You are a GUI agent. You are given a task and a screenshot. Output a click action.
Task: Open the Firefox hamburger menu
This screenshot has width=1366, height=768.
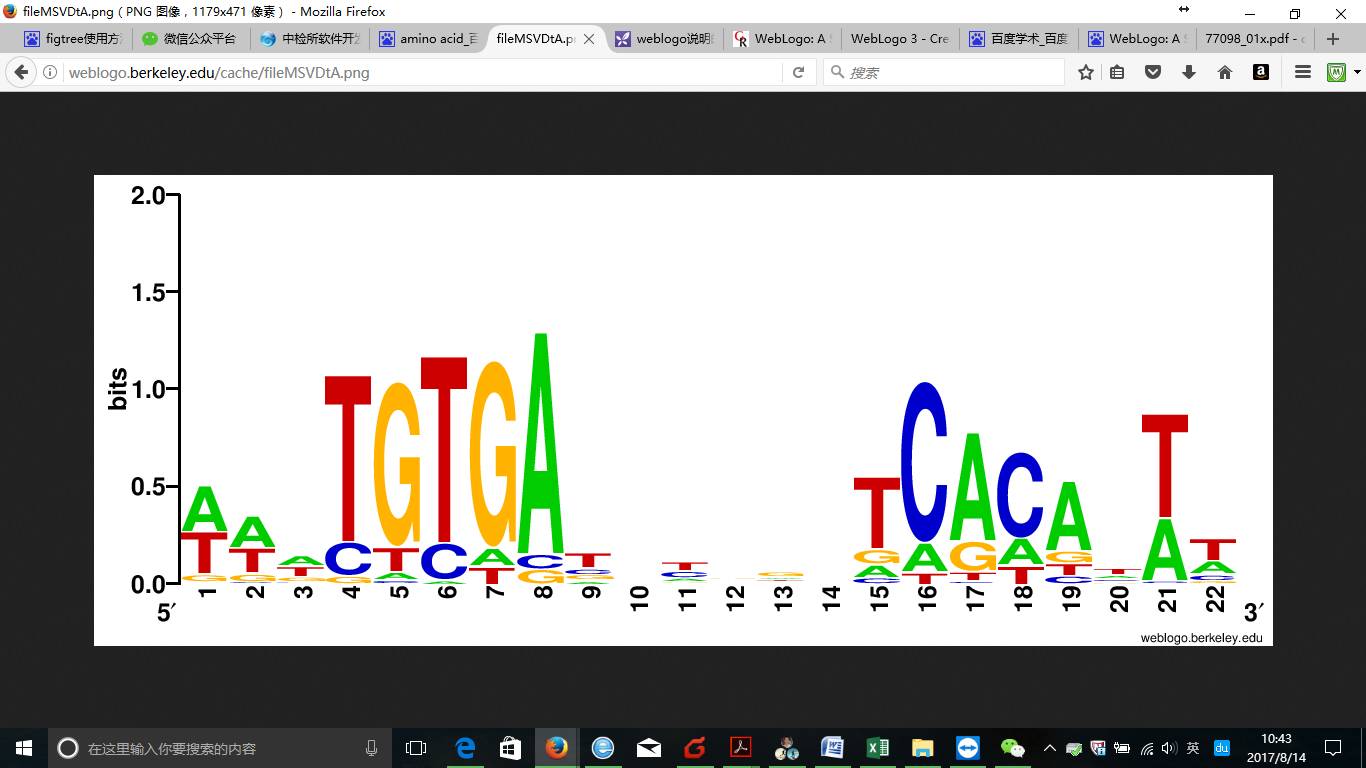tap(1303, 72)
